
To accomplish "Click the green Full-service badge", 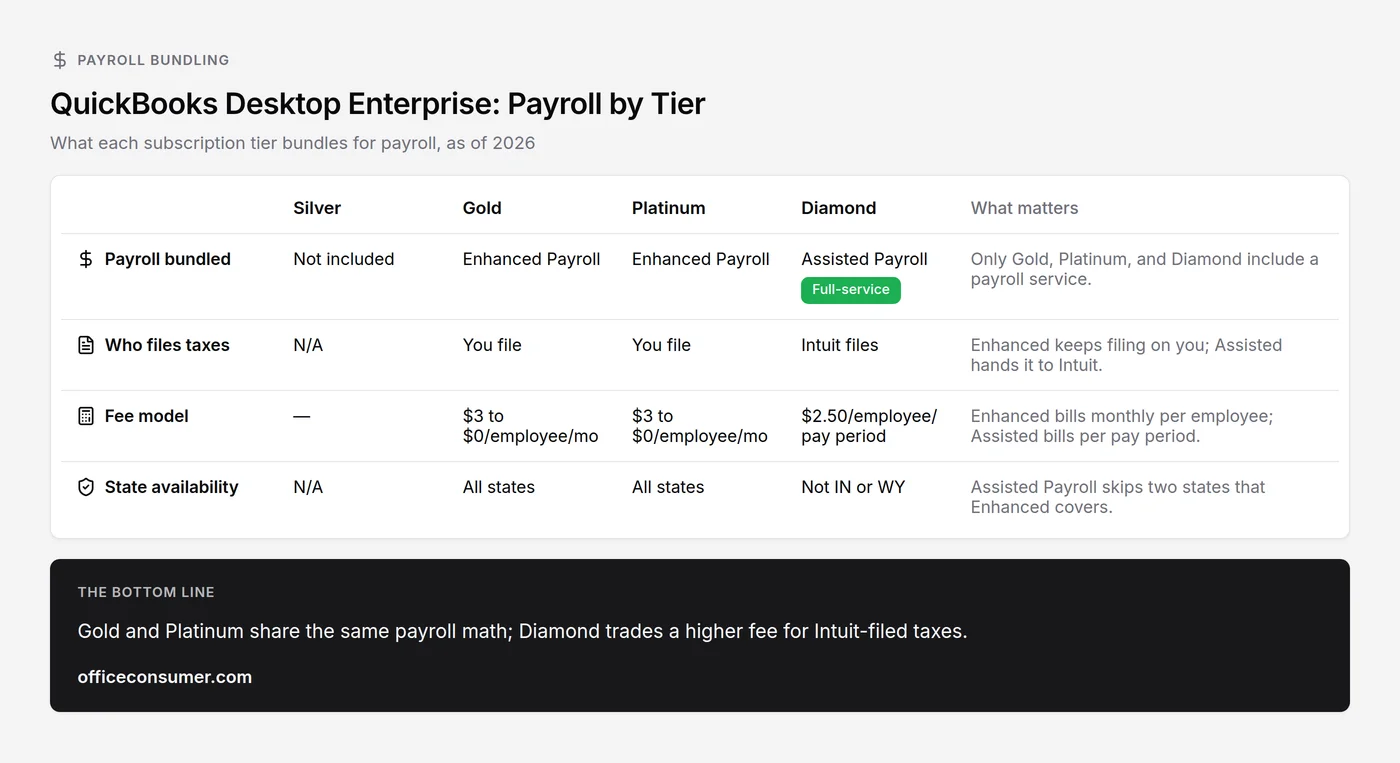I will [851, 290].
